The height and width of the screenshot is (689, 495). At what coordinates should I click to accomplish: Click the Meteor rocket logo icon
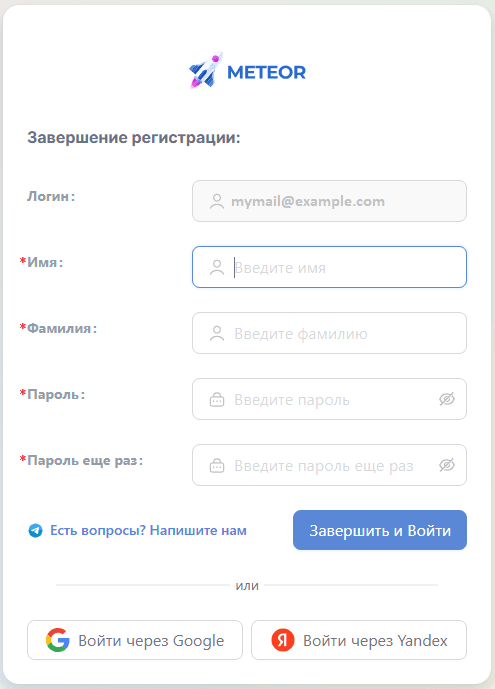coord(206,70)
